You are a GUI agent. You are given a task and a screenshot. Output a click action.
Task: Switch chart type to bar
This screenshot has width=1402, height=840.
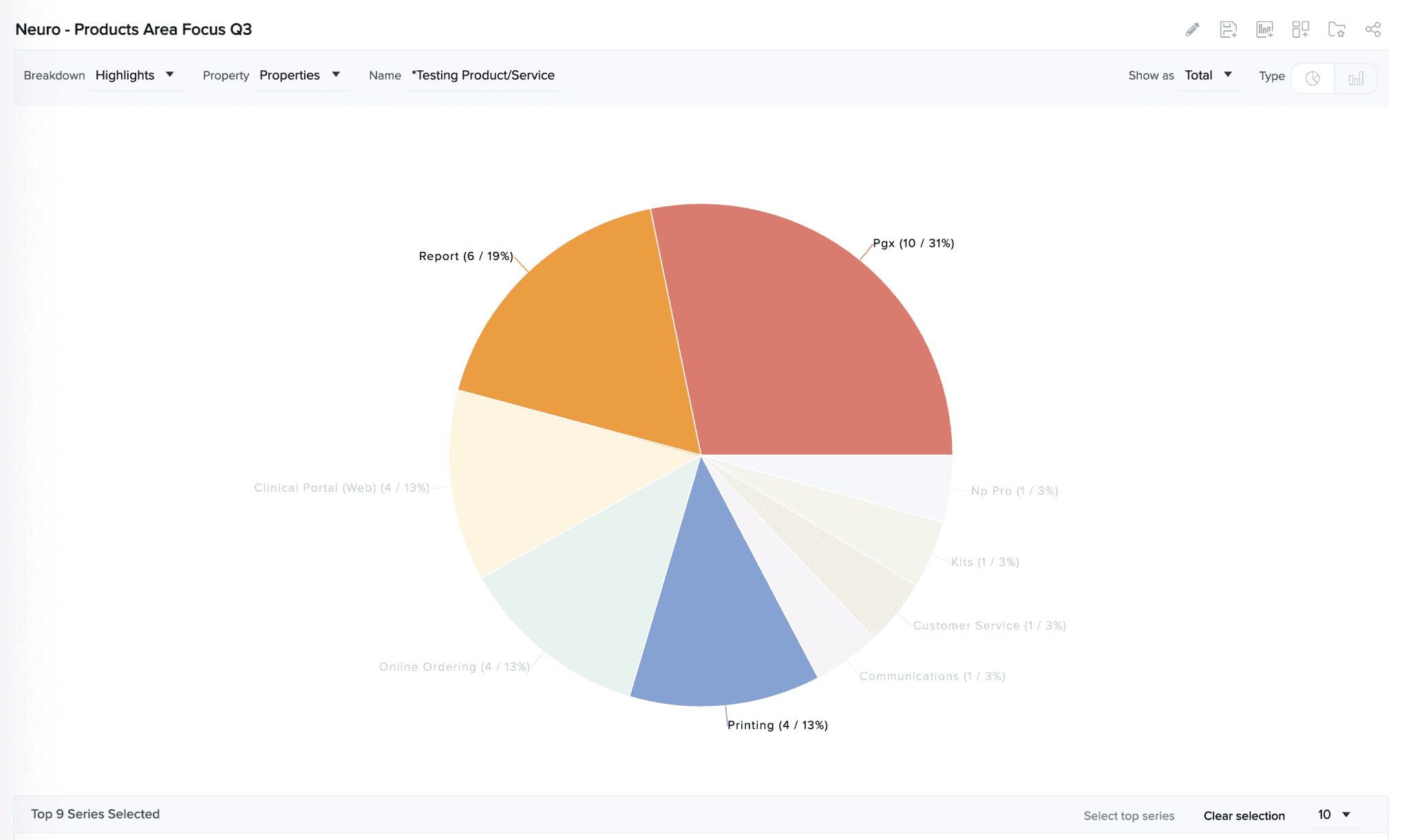(x=1355, y=78)
